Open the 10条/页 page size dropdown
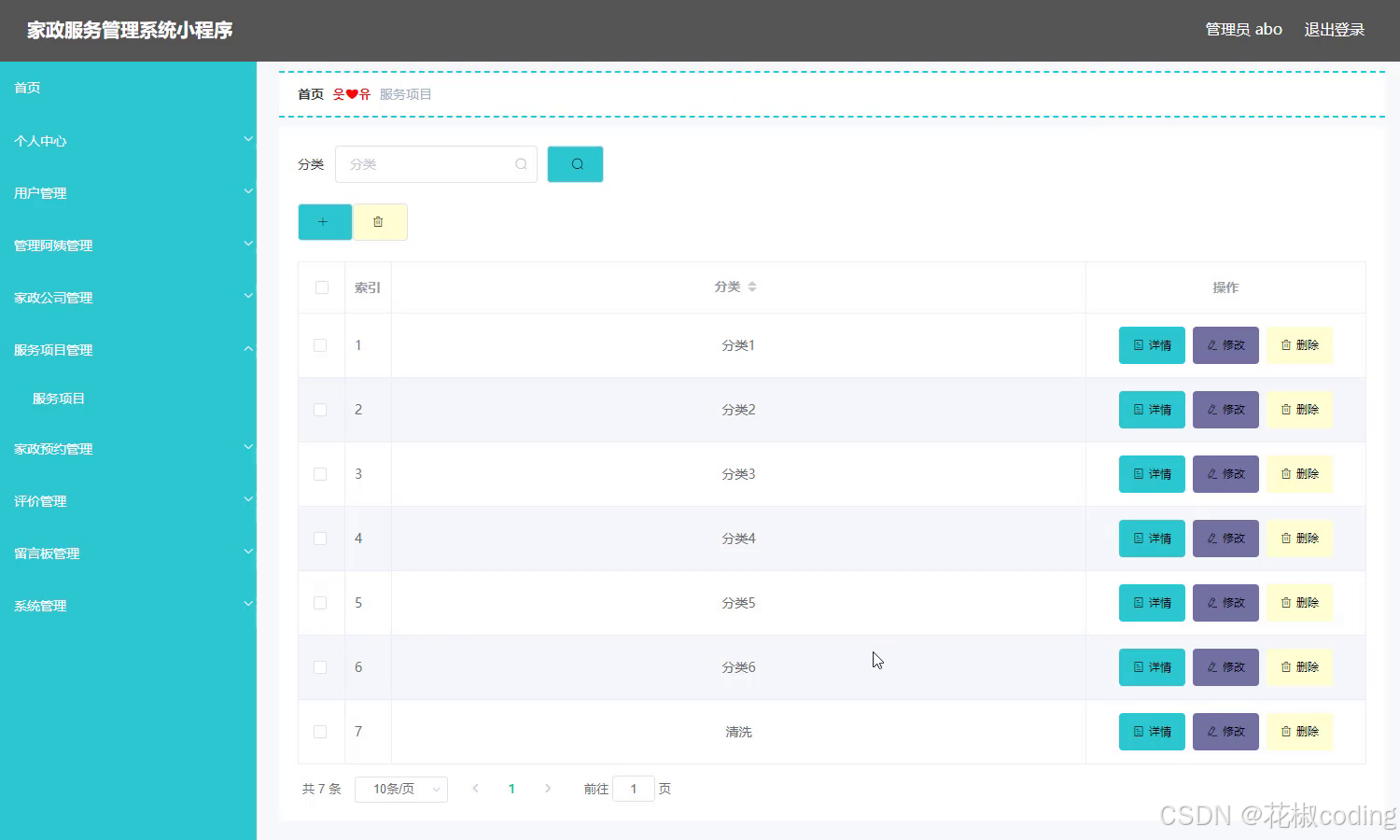1400x840 pixels. tap(401, 790)
